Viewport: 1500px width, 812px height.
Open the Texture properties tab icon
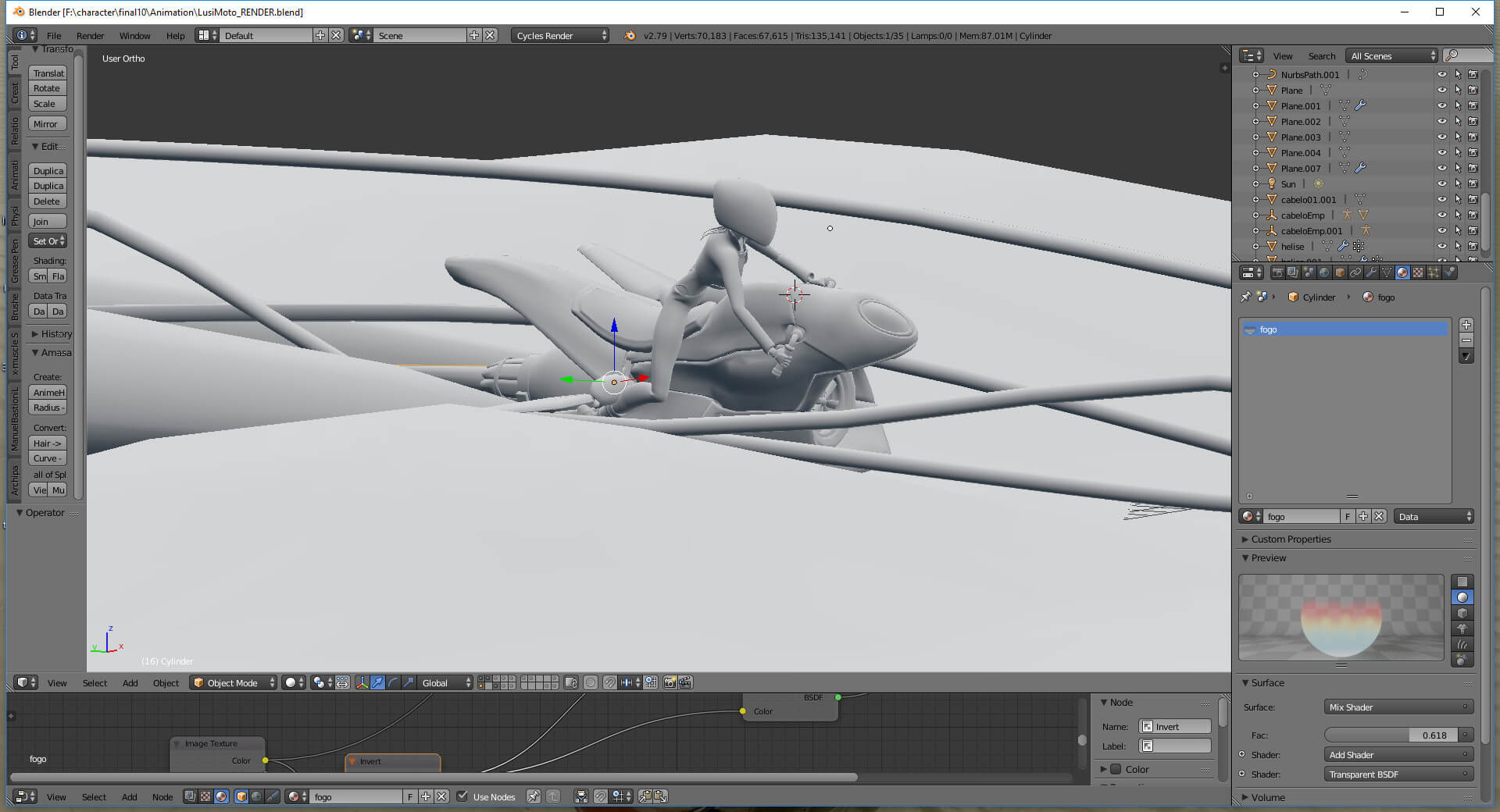1418,272
